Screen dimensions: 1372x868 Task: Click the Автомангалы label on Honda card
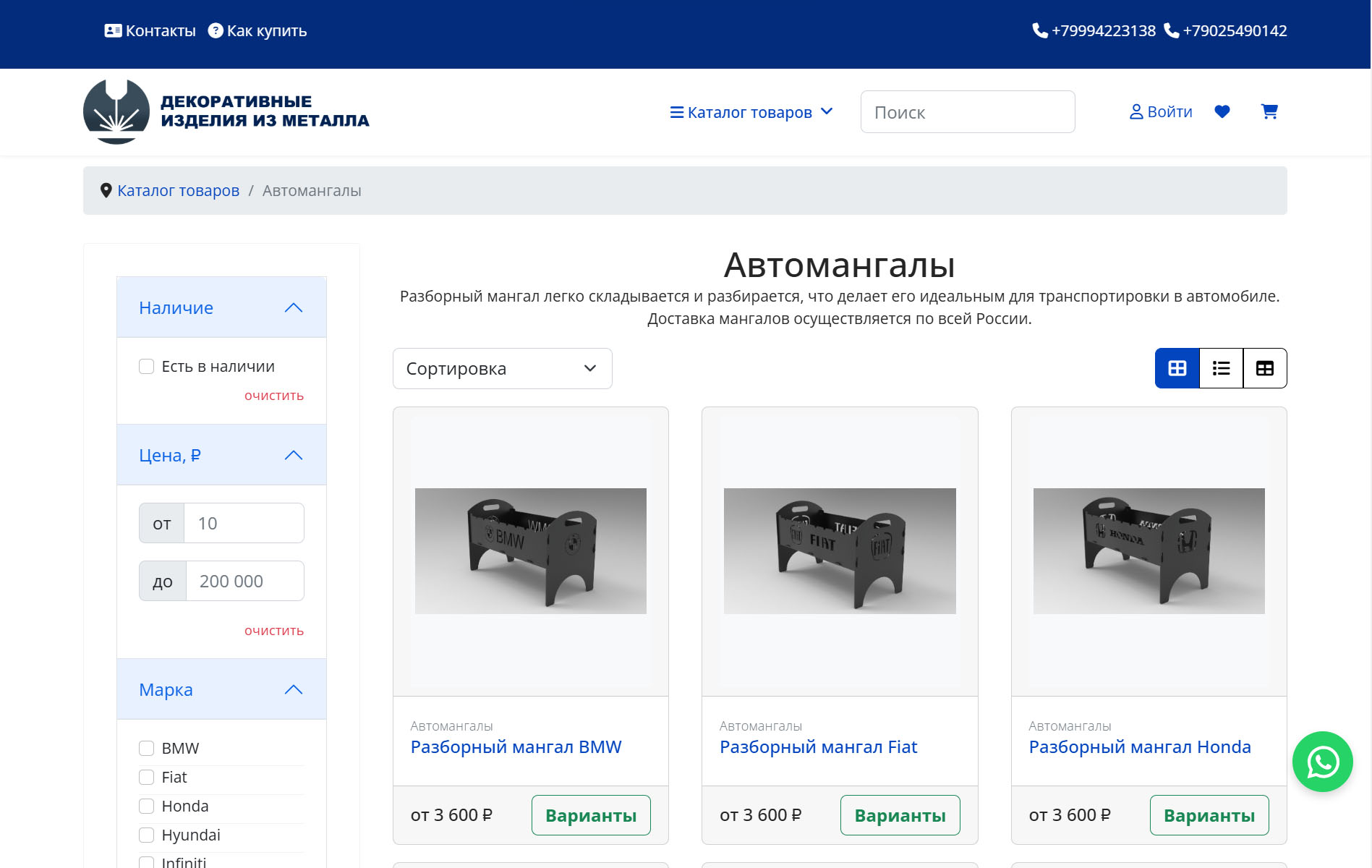(1070, 726)
